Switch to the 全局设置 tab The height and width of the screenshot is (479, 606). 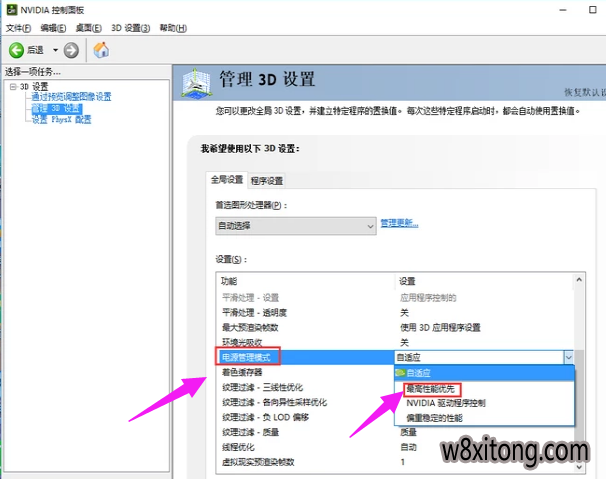226,180
